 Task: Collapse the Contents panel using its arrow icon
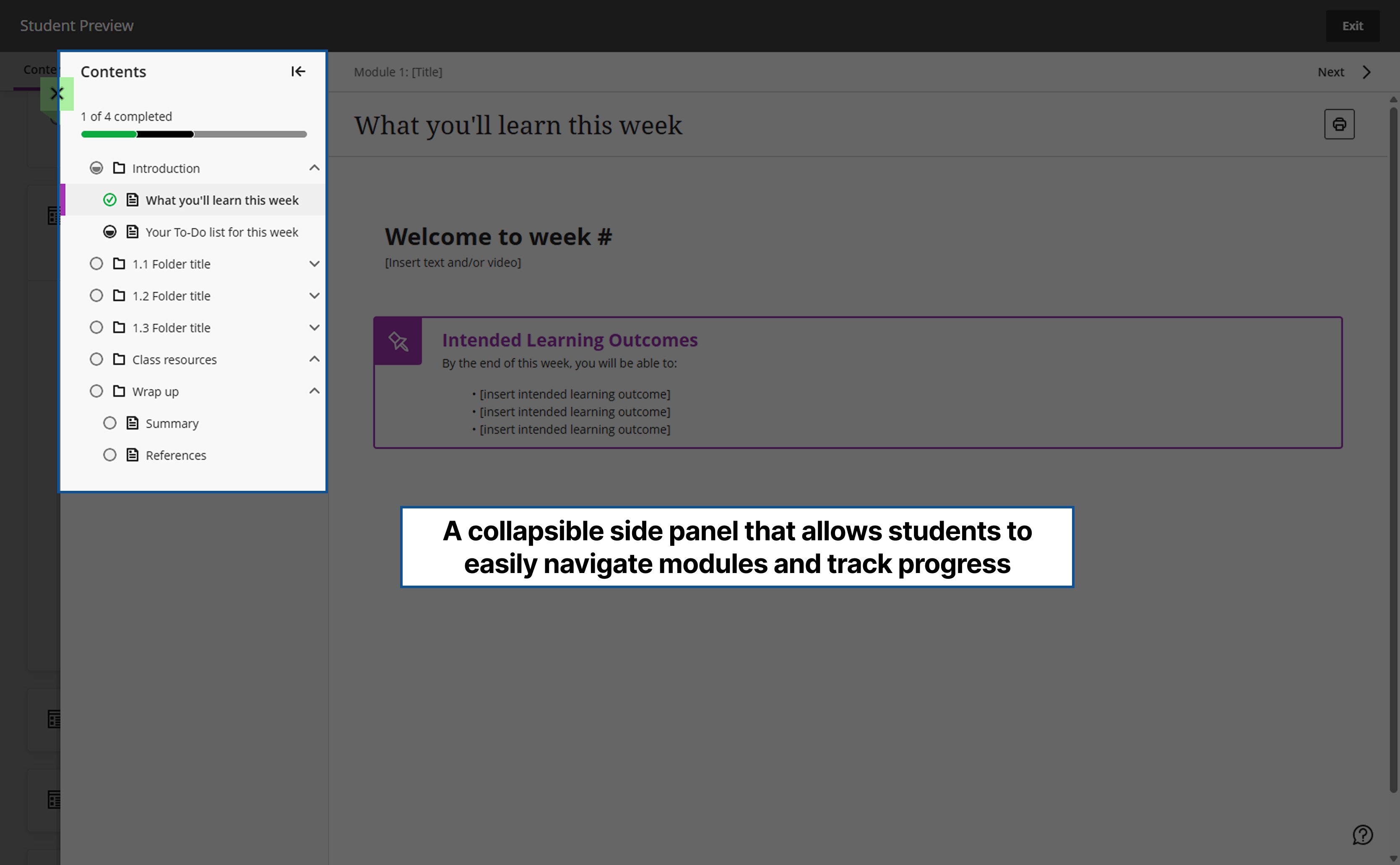point(299,71)
